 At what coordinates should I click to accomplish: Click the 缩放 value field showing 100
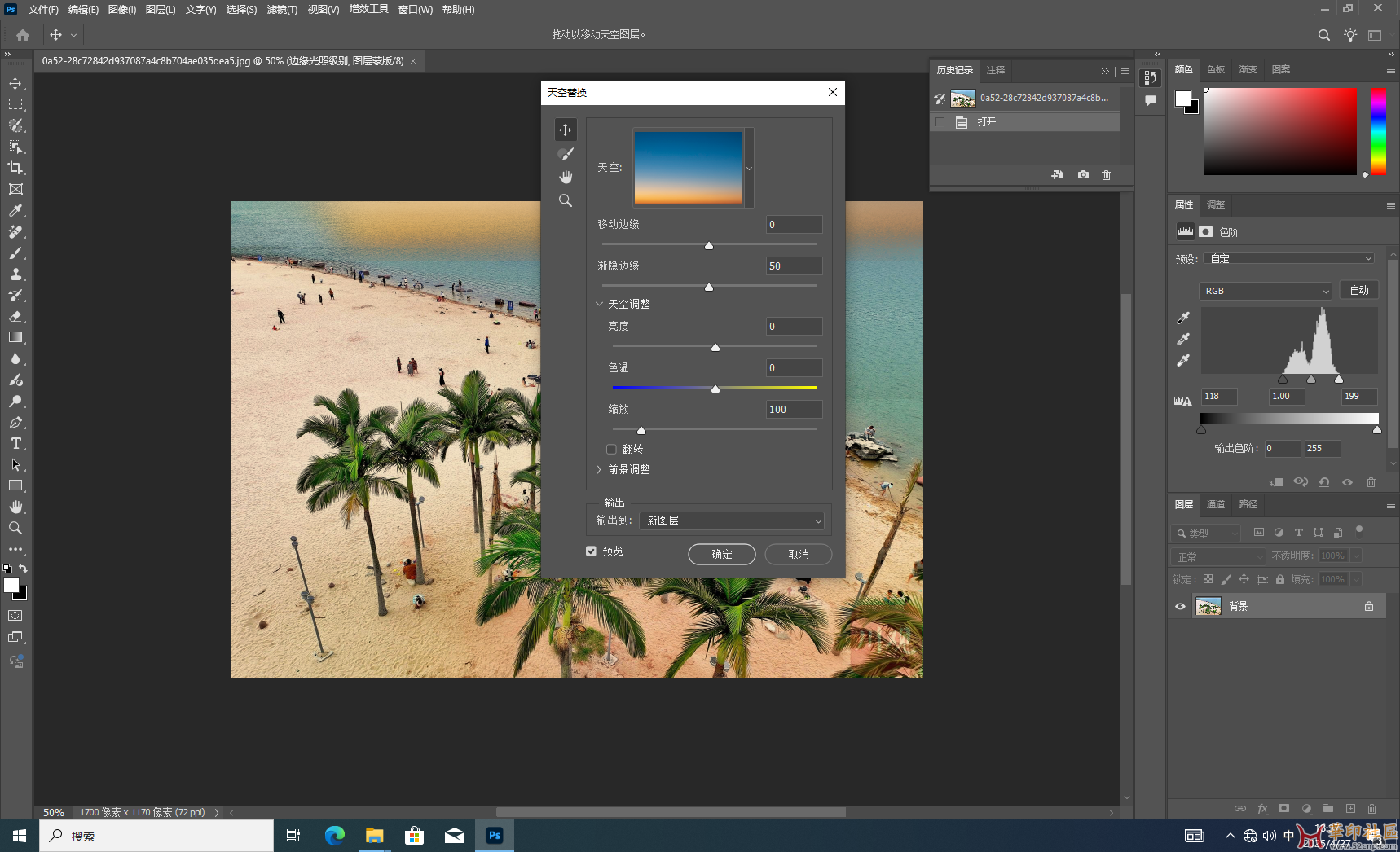click(795, 410)
